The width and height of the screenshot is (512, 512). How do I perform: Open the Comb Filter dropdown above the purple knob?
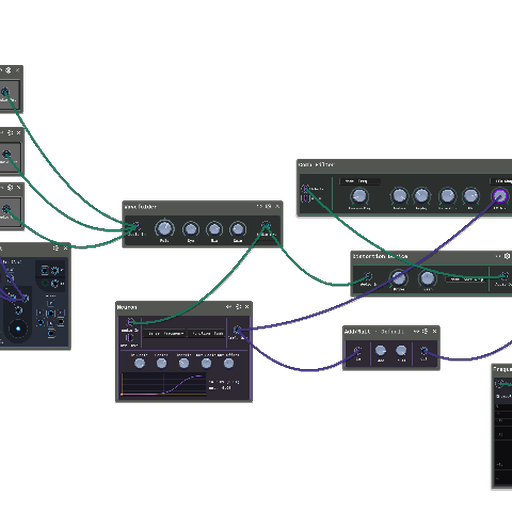pyautogui.click(x=501, y=181)
